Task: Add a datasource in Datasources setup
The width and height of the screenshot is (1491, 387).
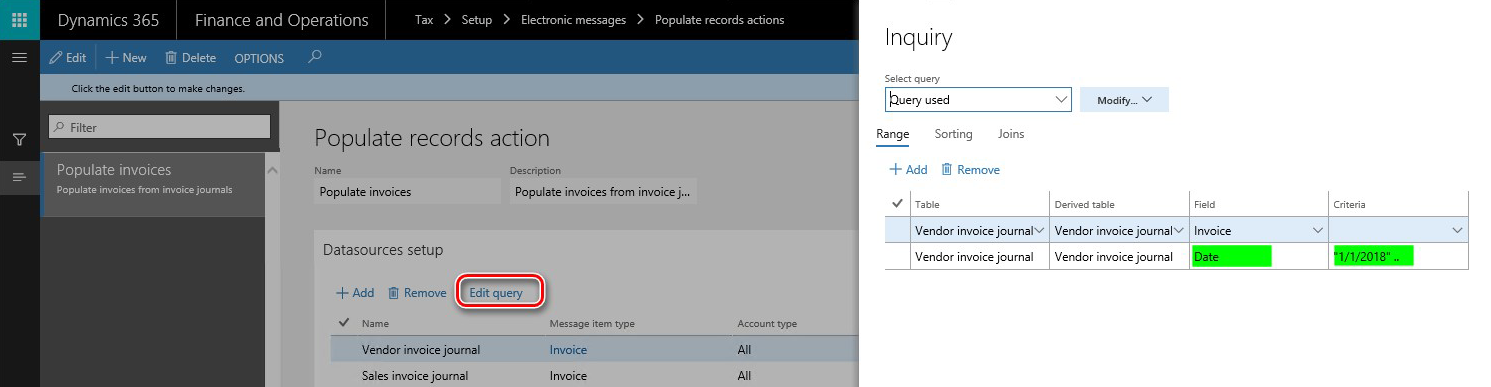Action: [x=355, y=293]
